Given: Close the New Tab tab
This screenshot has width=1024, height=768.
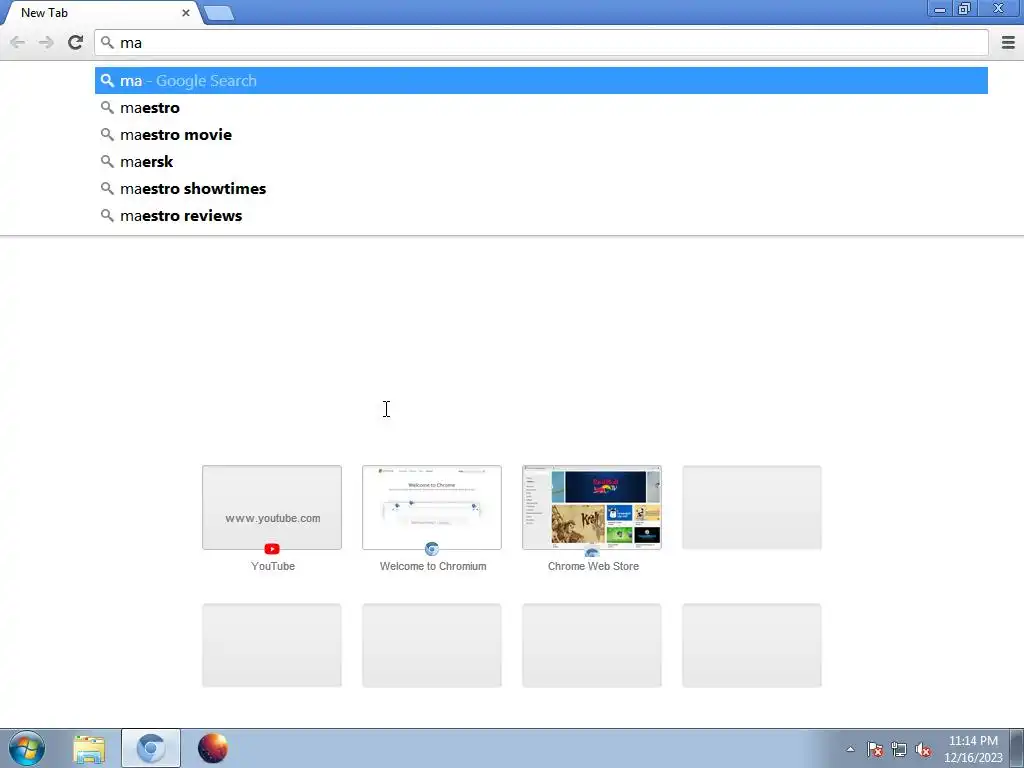Looking at the screenshot, I should point(185,12).
